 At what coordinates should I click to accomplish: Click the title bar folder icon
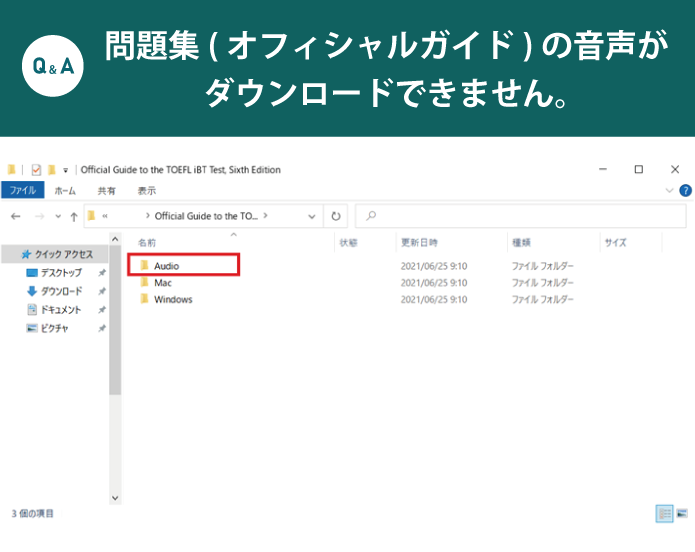pos(12,169)
